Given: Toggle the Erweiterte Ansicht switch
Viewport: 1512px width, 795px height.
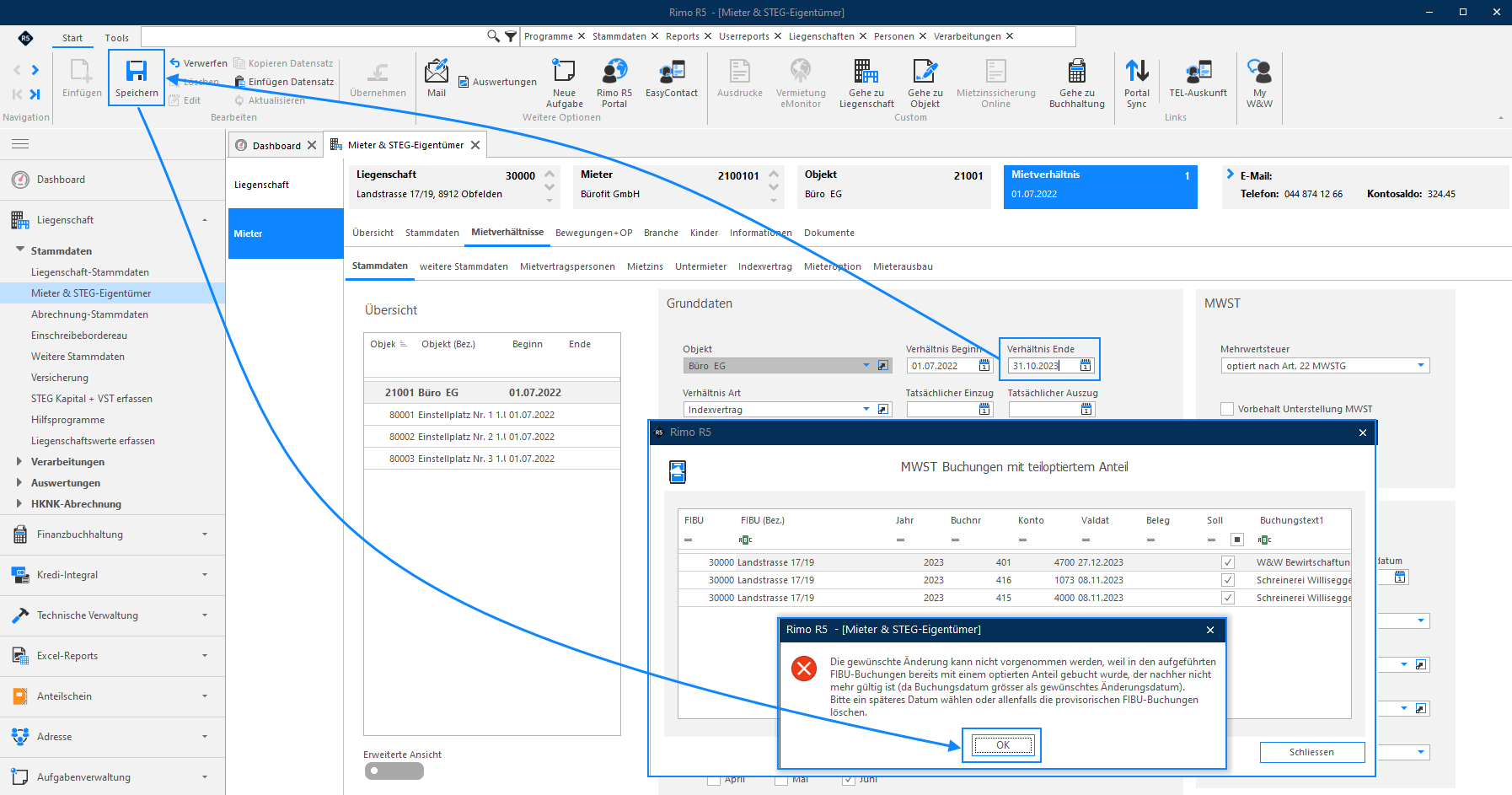Looking at the screenshot, I should [x=394, y=771].
